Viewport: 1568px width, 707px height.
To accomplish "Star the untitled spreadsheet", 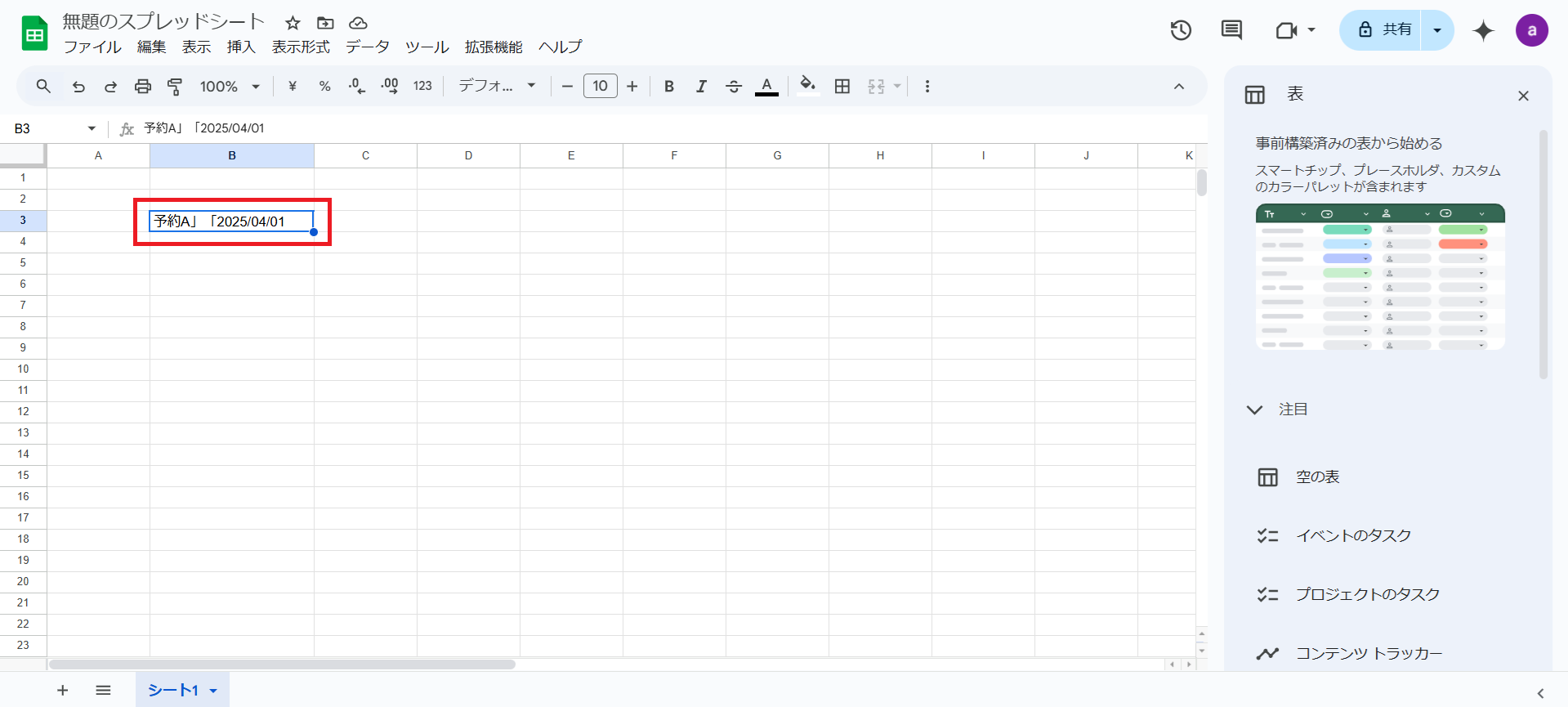I will click(x=293, y=23).
